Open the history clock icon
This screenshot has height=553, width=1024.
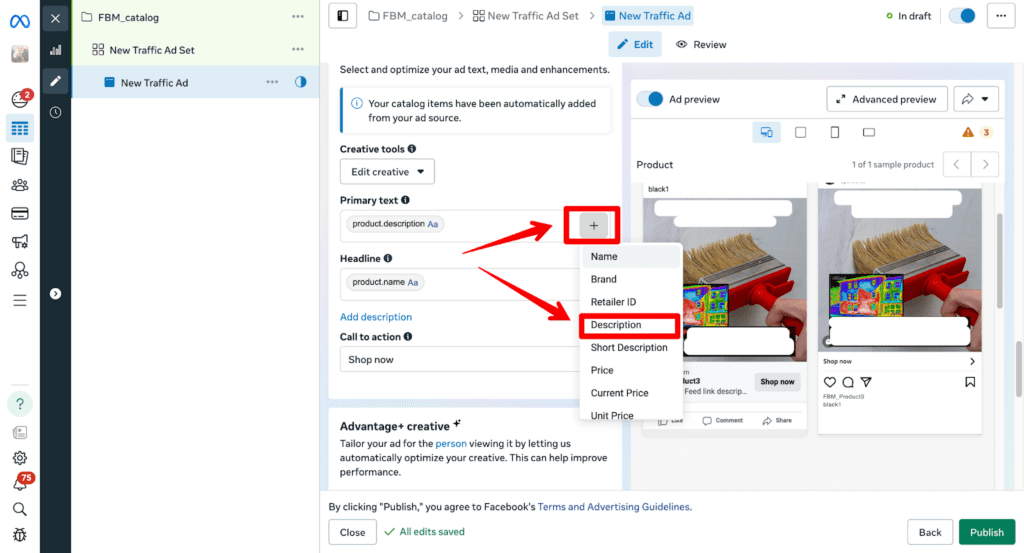56,112
